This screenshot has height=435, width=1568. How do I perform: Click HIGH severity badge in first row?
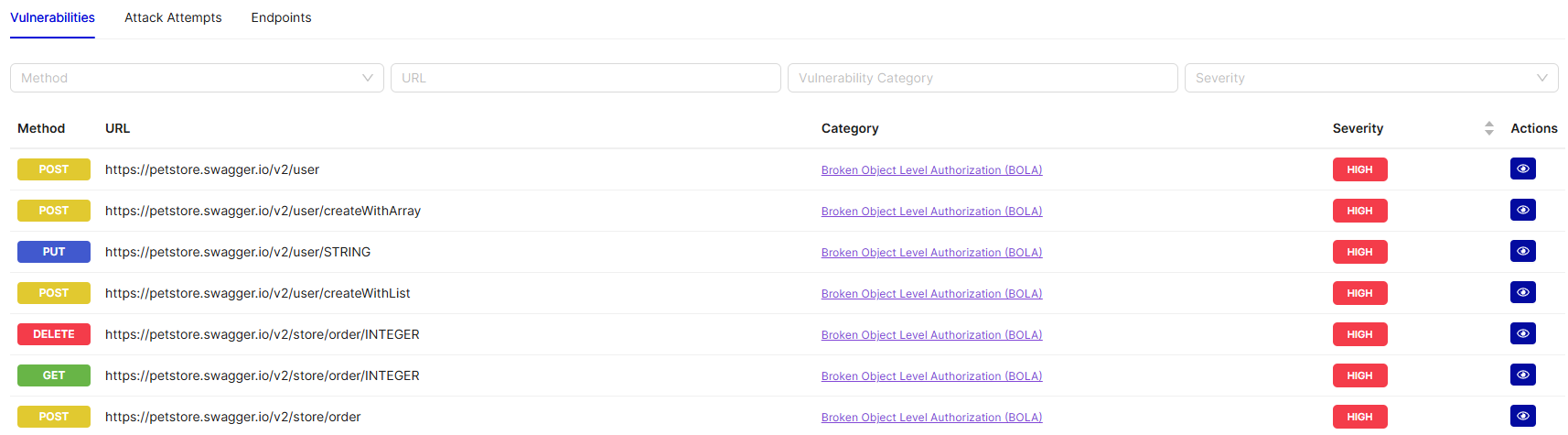[x=1359, y=169]
